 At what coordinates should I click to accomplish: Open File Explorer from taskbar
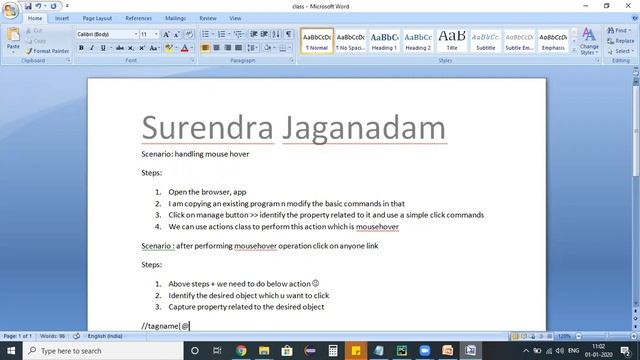(264, 351)
